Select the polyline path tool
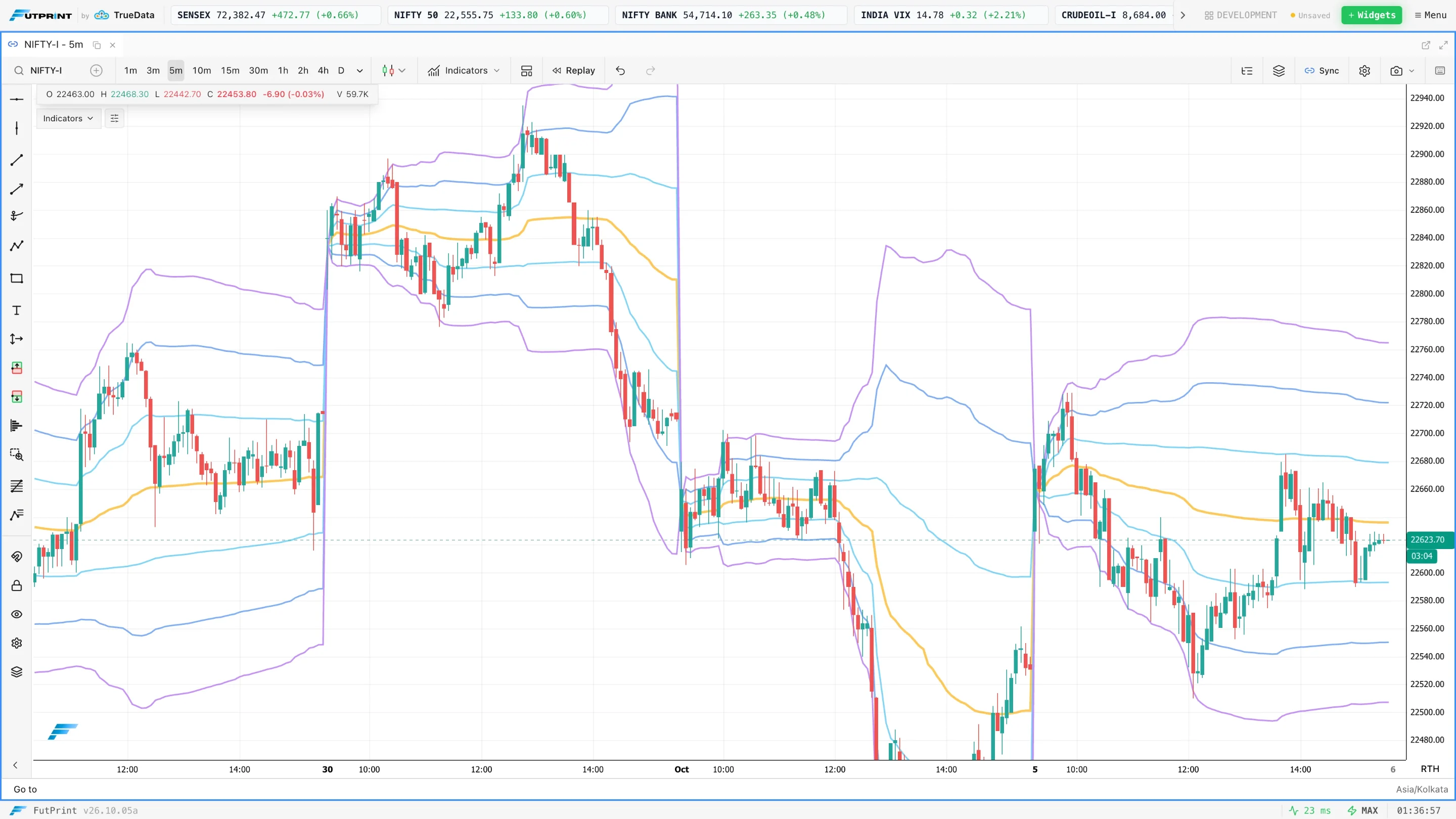 [16, 245]
